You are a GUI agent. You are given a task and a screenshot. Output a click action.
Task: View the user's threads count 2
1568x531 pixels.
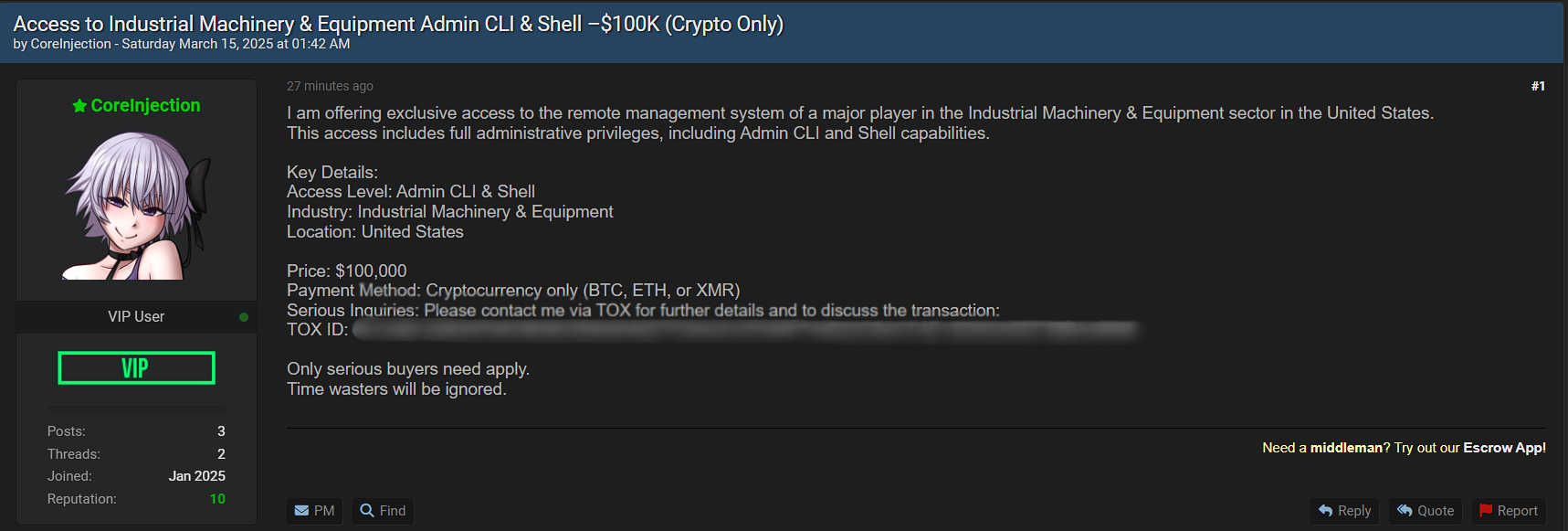pyautogui.click(x=221, y=454)
